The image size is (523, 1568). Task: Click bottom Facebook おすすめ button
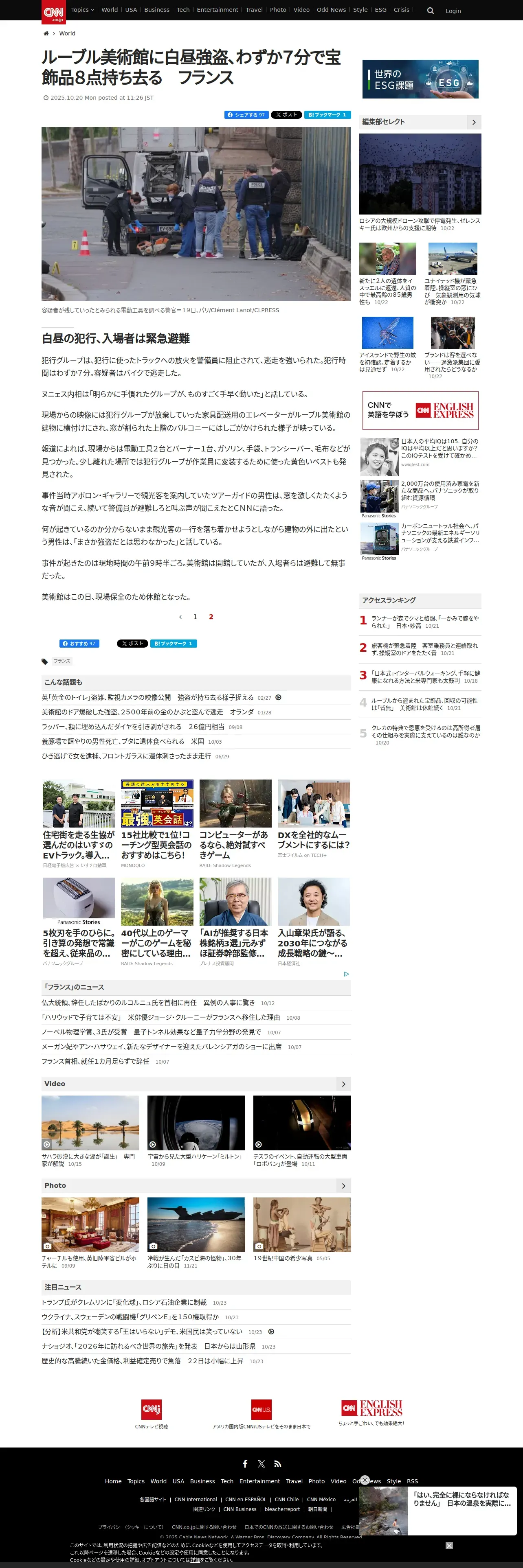click(x=79, y=644)
